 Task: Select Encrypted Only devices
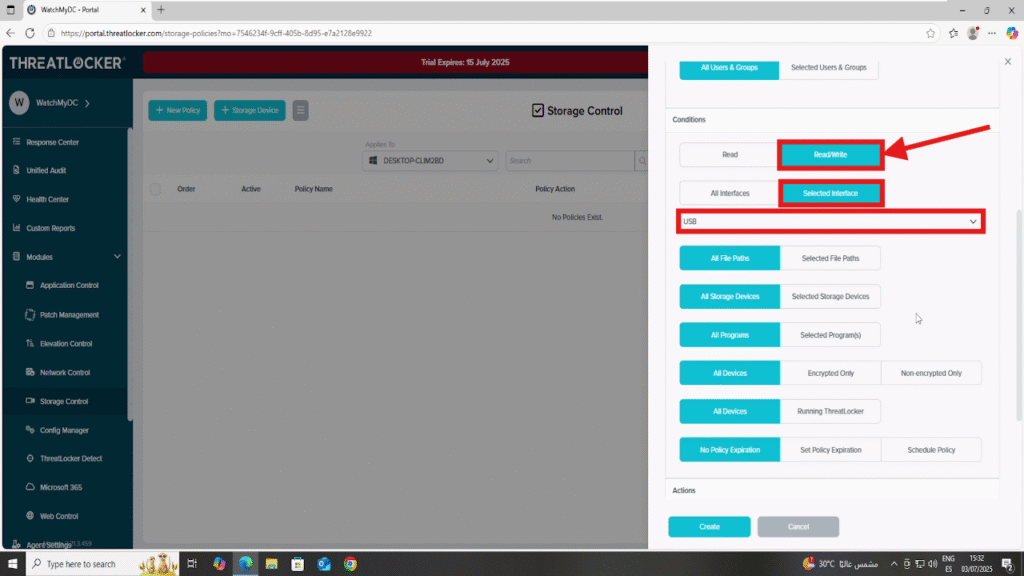(x=830, y=373)
